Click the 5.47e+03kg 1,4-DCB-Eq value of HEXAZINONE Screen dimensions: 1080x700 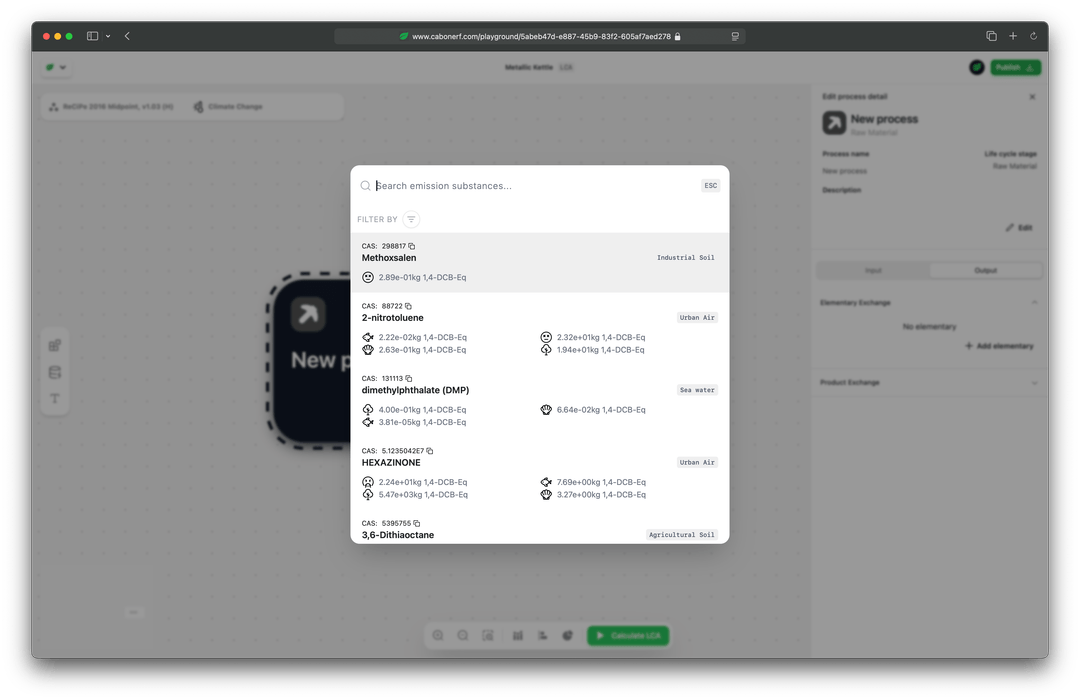click(423, 495)
